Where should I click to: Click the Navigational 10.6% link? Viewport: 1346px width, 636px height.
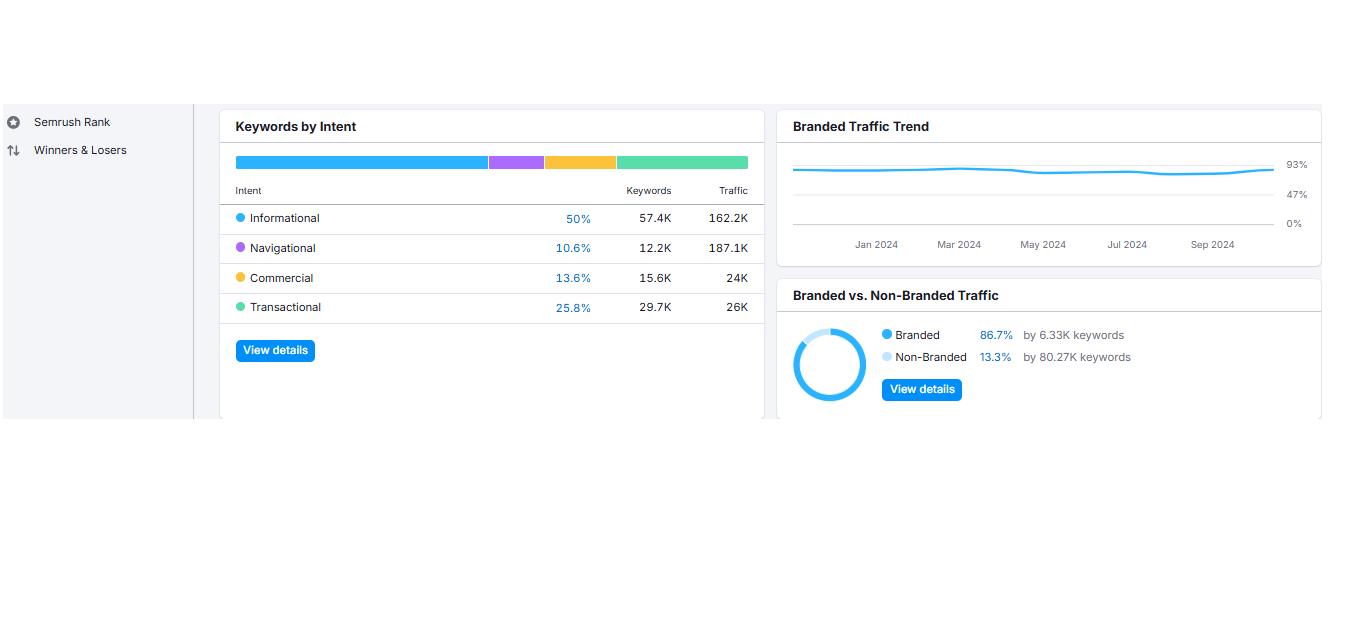tap(573, 249)
